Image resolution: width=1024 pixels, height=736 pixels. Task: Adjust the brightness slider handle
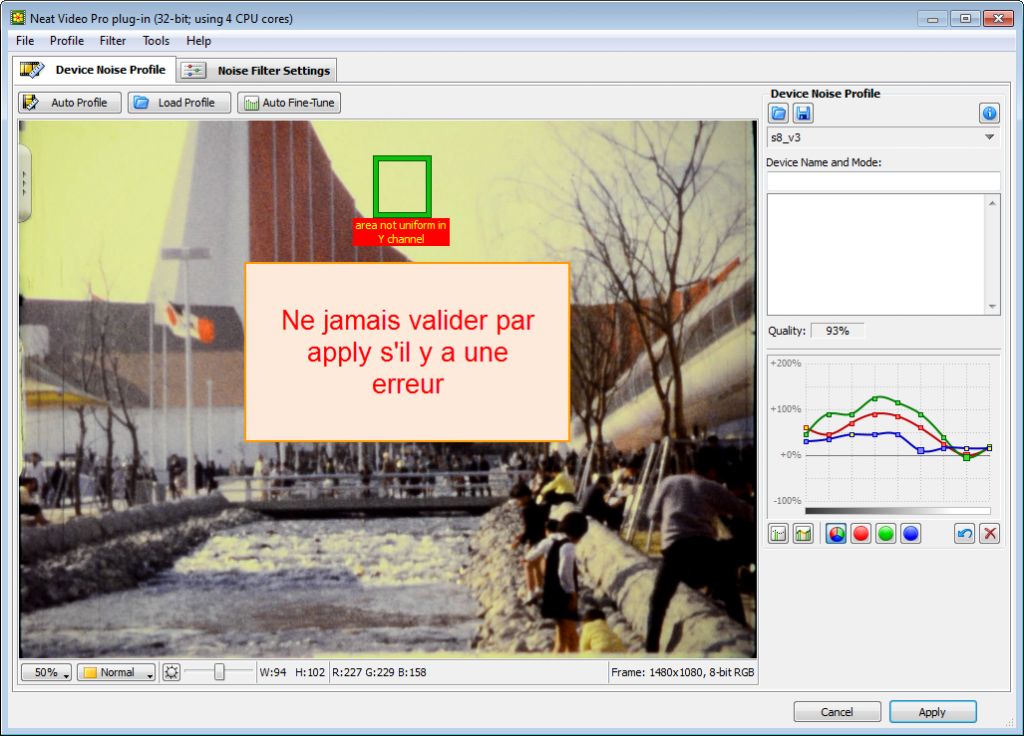tap(219, 671)
